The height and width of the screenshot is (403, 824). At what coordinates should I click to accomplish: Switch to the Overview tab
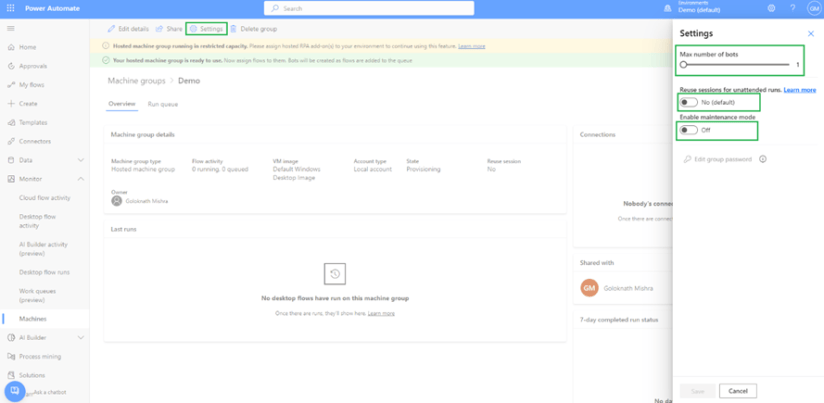(x=122, y=104)
